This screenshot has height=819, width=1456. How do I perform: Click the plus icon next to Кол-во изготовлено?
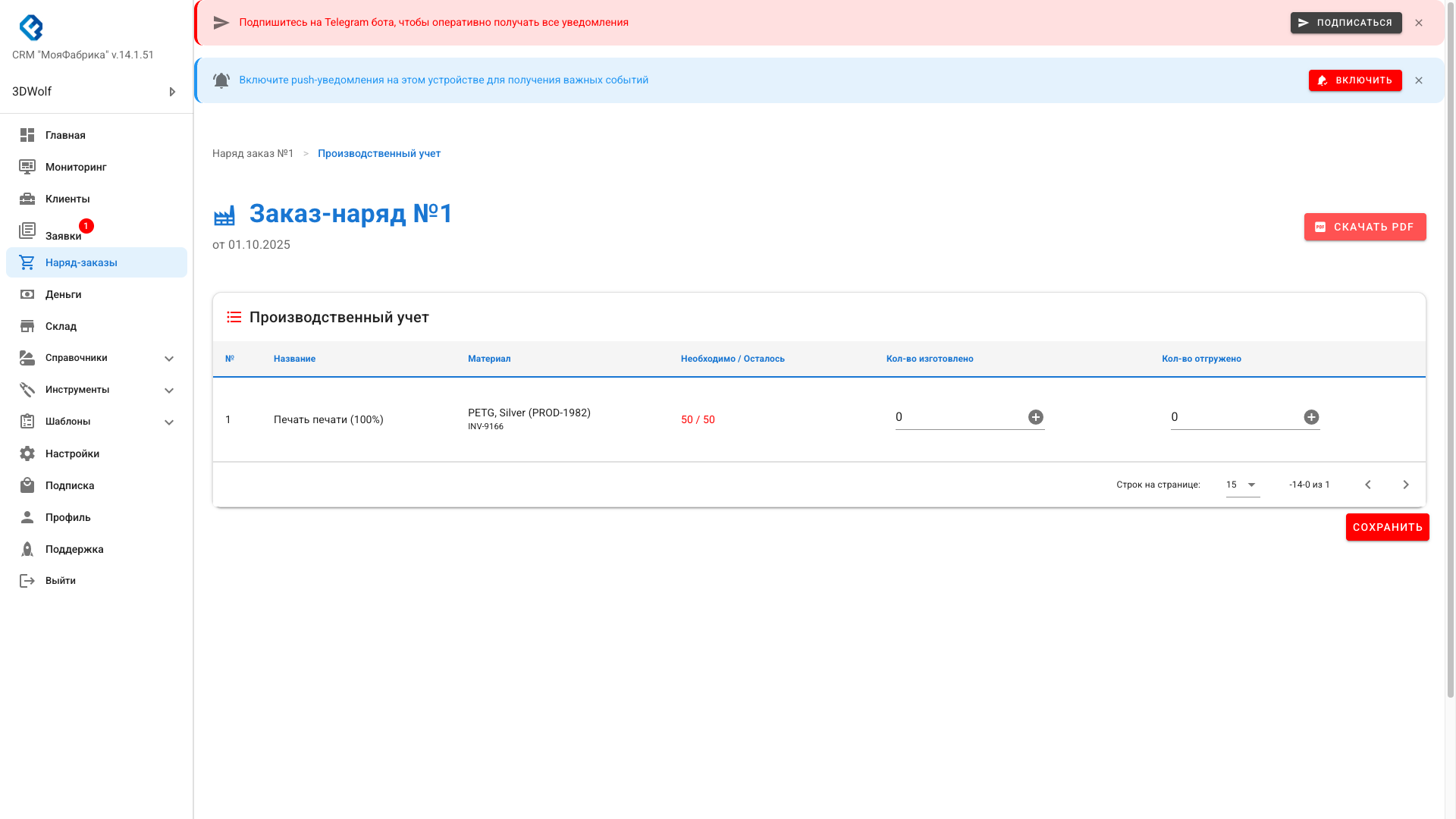point(1035,417)
